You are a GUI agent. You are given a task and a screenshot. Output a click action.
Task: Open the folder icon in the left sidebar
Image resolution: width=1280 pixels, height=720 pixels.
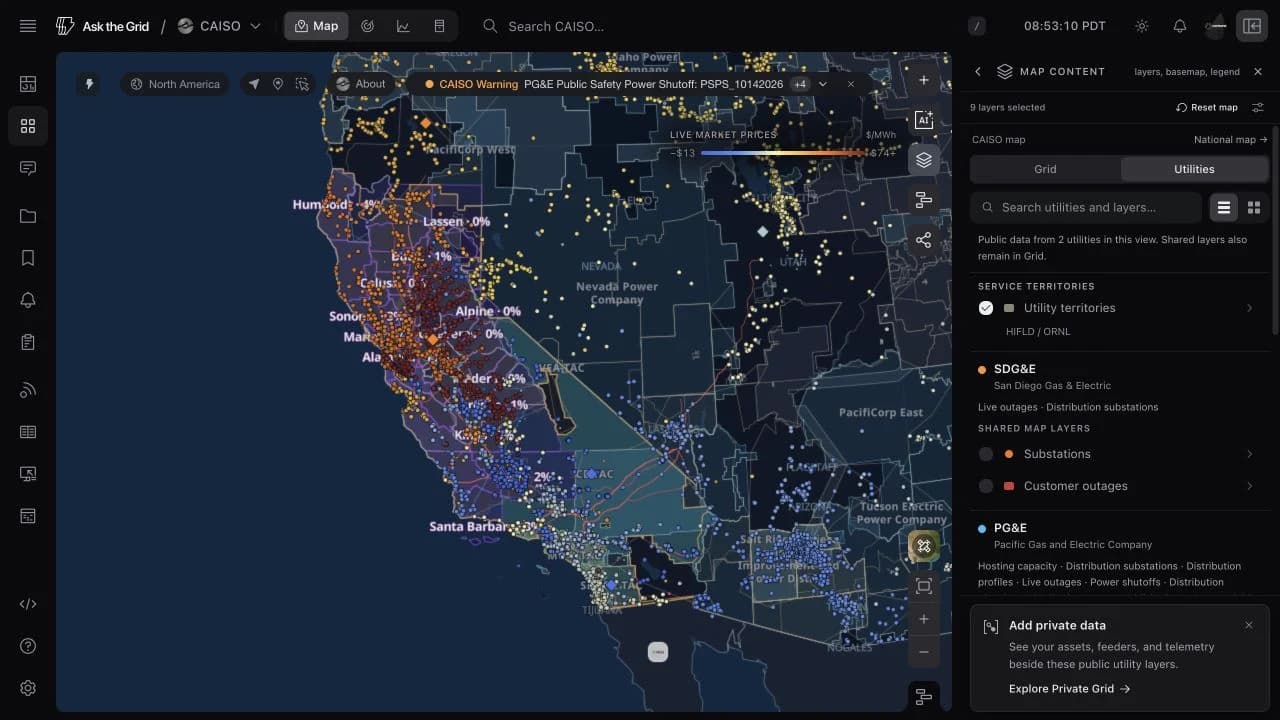(x=28, y=216)
